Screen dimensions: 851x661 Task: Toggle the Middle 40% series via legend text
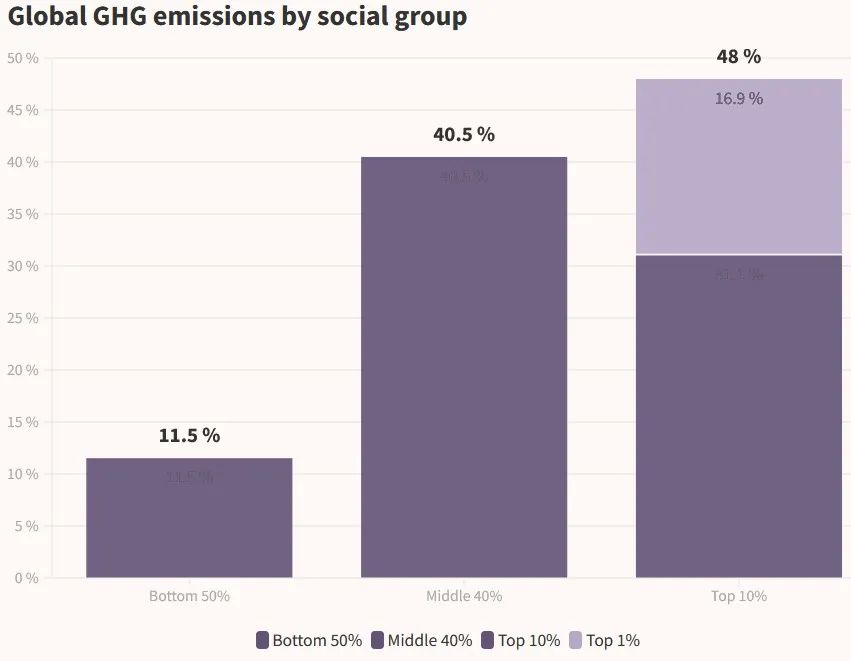click(x=430, y=640)
